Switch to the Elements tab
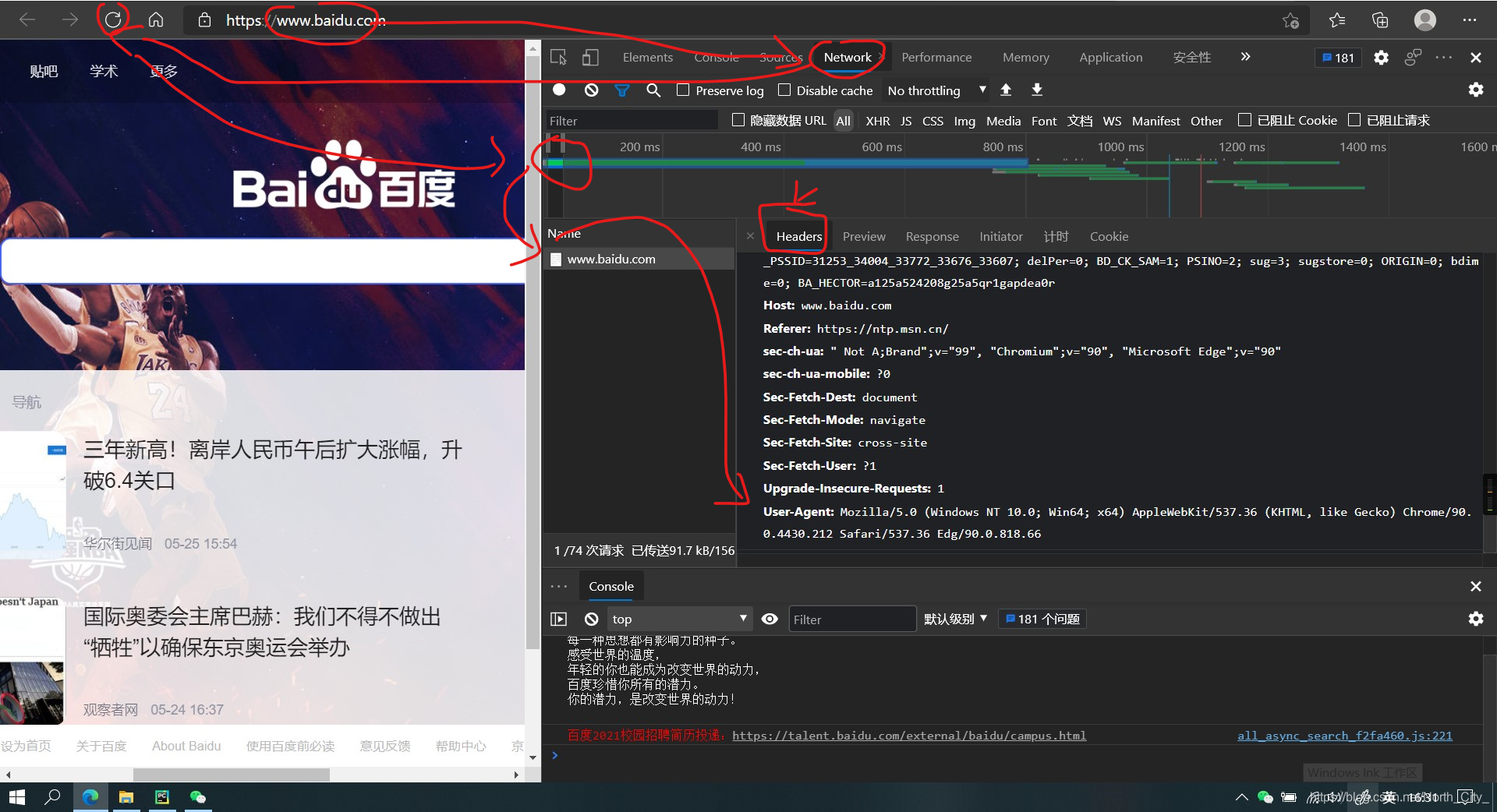 pyautogui.click(x=647, y=57)
